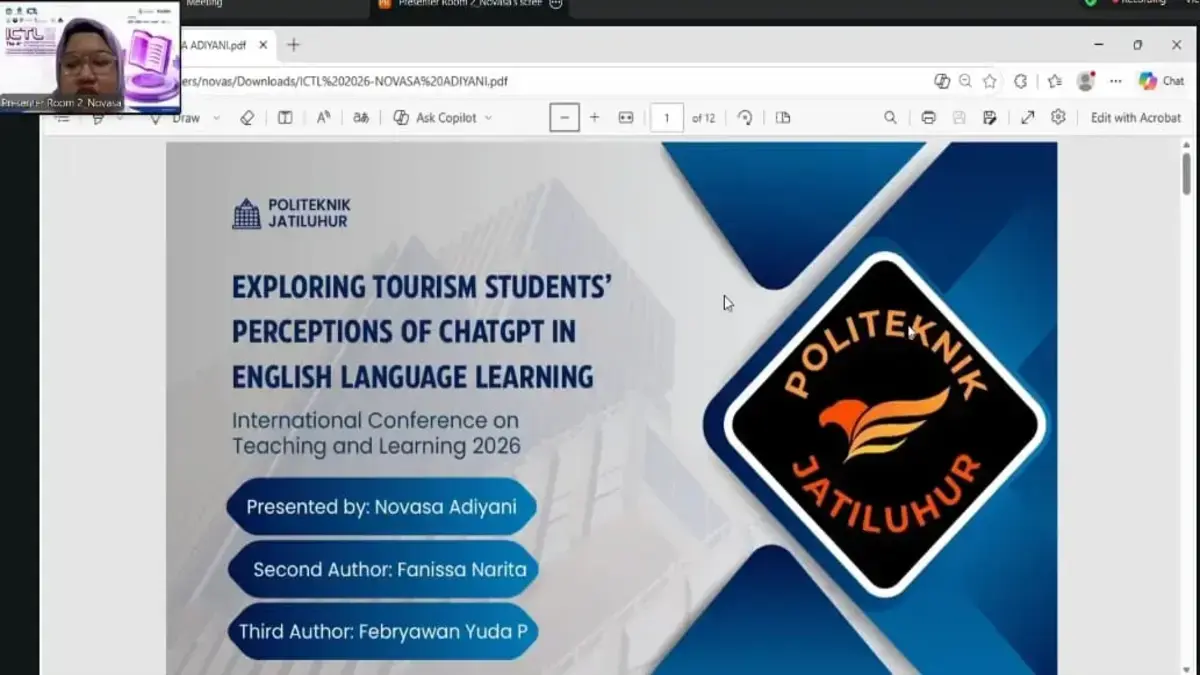Click the Read aloud icon
This screenshot has width=1200, height=675.
click(x=323, y=118)
